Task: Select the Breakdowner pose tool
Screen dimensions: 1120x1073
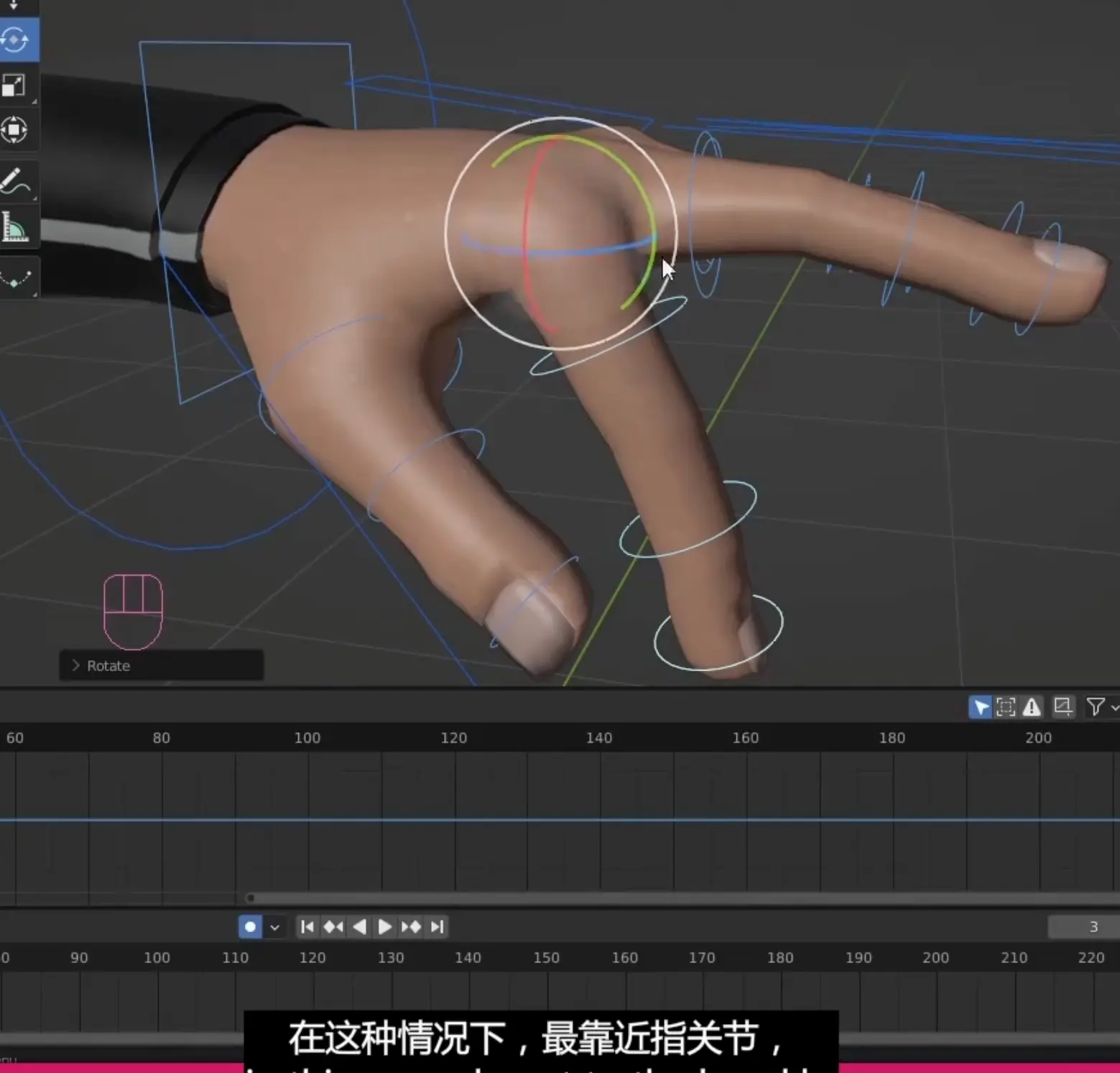Action: [x=16, y=277]
